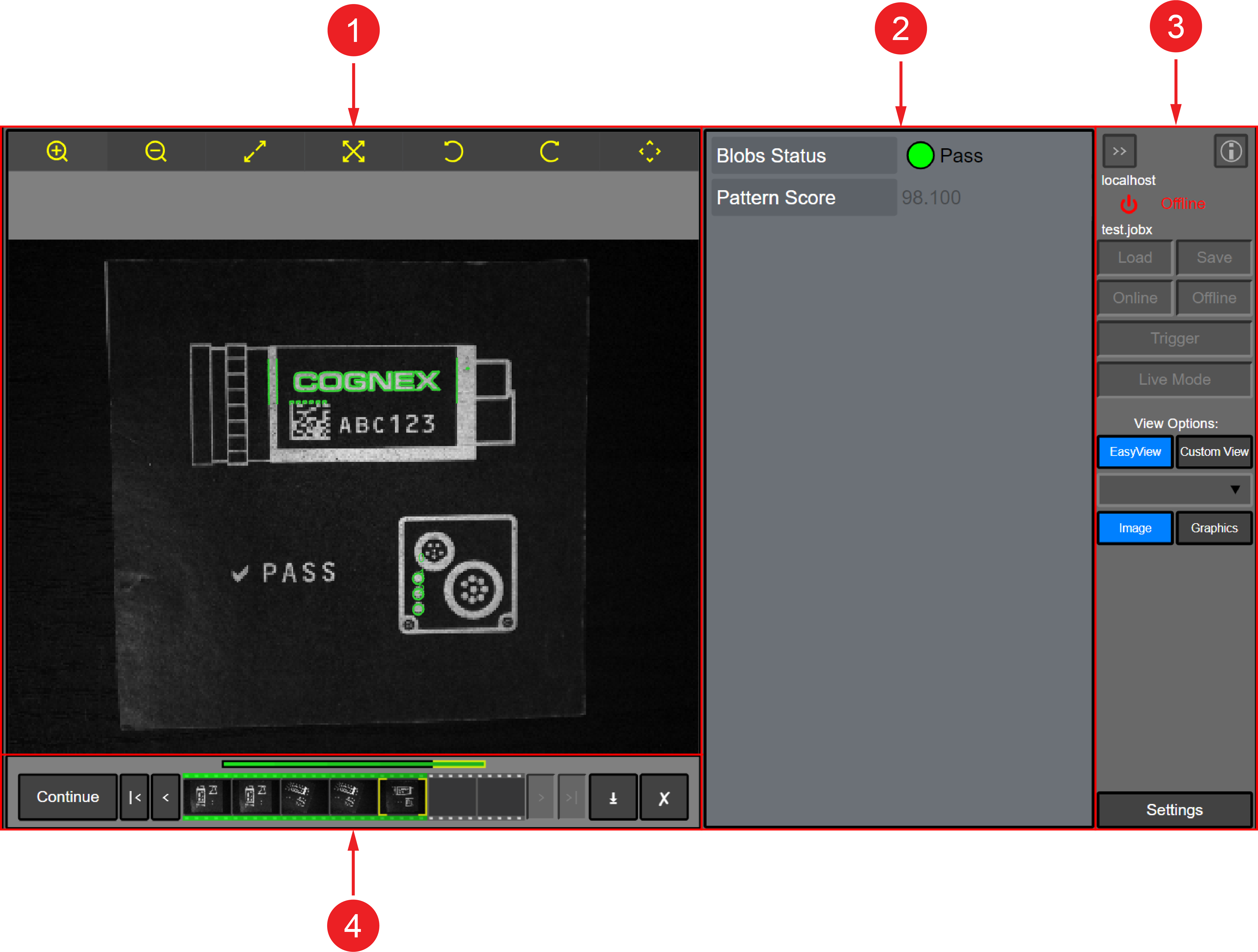
Task: Rotate image counterclockwise
Action: point(453,151)
